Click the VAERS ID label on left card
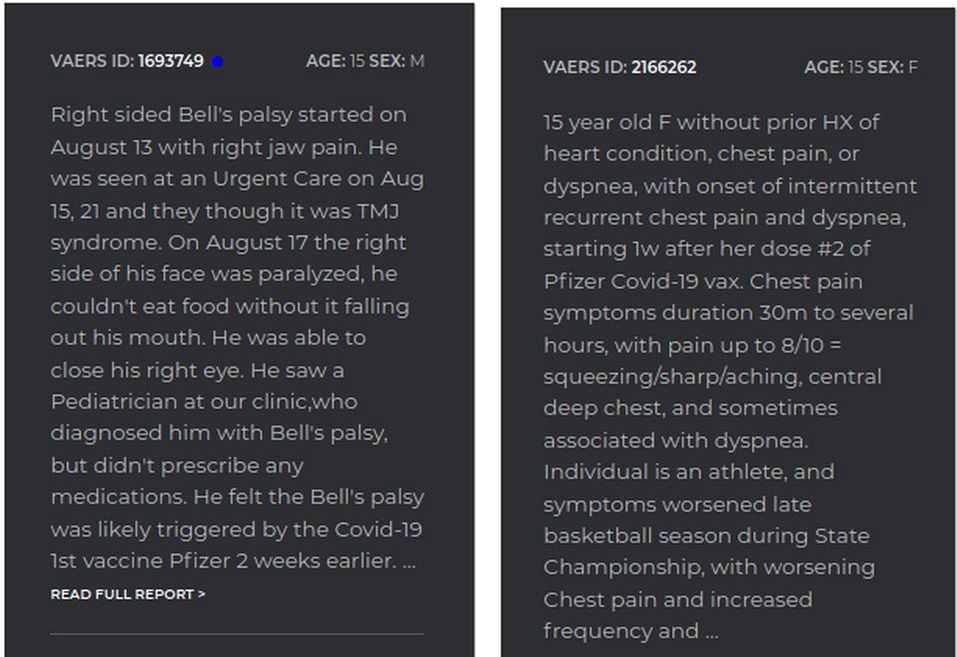The width and height of the screenshot is (957, 657). [92, 61]
